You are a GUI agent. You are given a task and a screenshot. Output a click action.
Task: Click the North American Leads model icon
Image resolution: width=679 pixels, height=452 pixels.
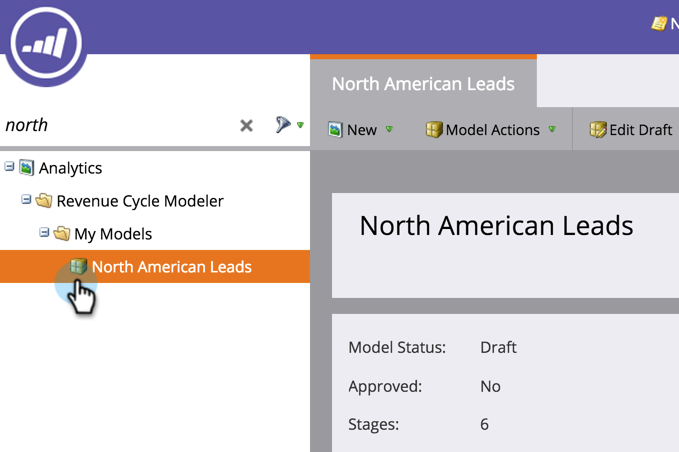(x=78, y=267)
